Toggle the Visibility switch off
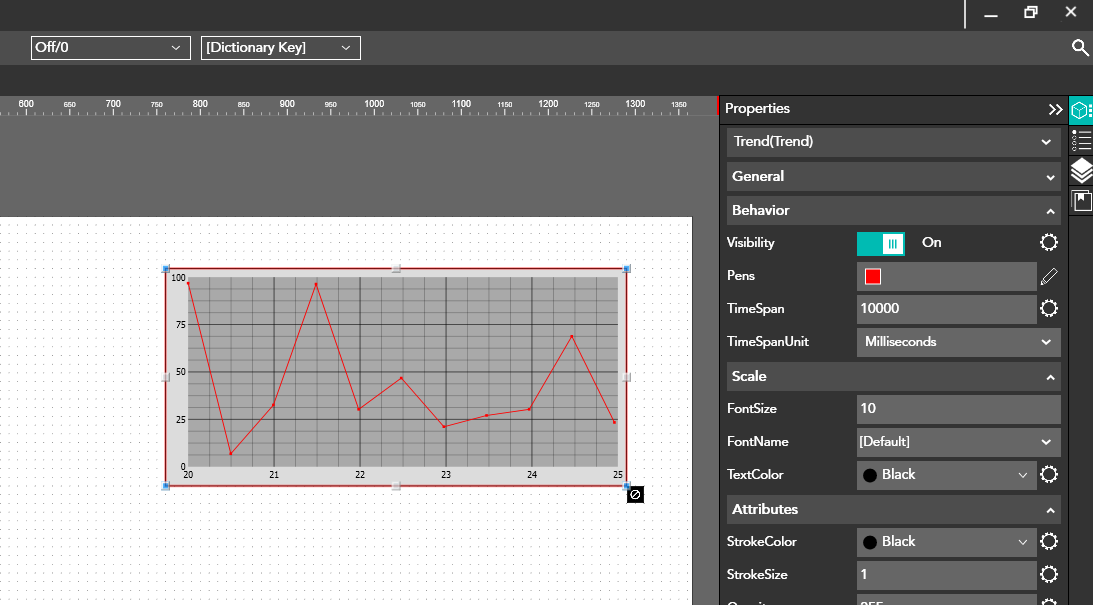 pyautogui.click(x=881, y=243)
